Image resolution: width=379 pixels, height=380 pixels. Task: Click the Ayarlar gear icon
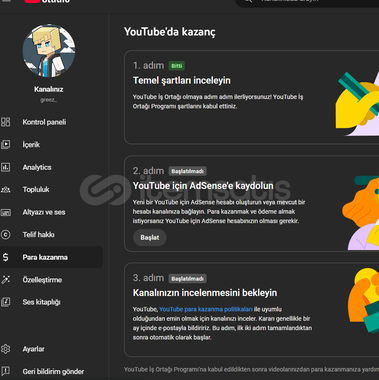click(5, 349)
